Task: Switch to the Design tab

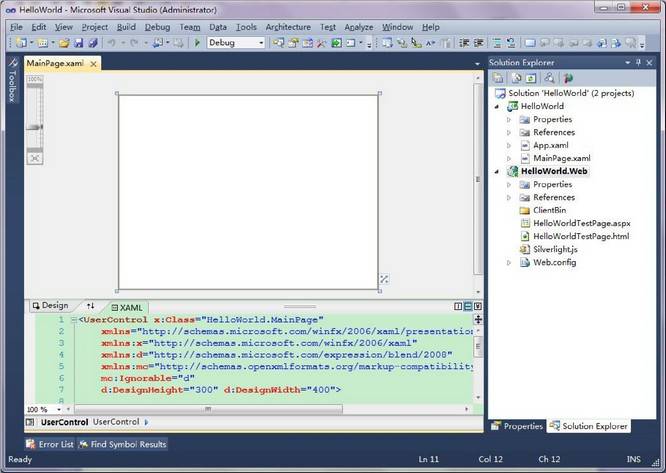Action: pyautogui.click(x=51, y=305)
